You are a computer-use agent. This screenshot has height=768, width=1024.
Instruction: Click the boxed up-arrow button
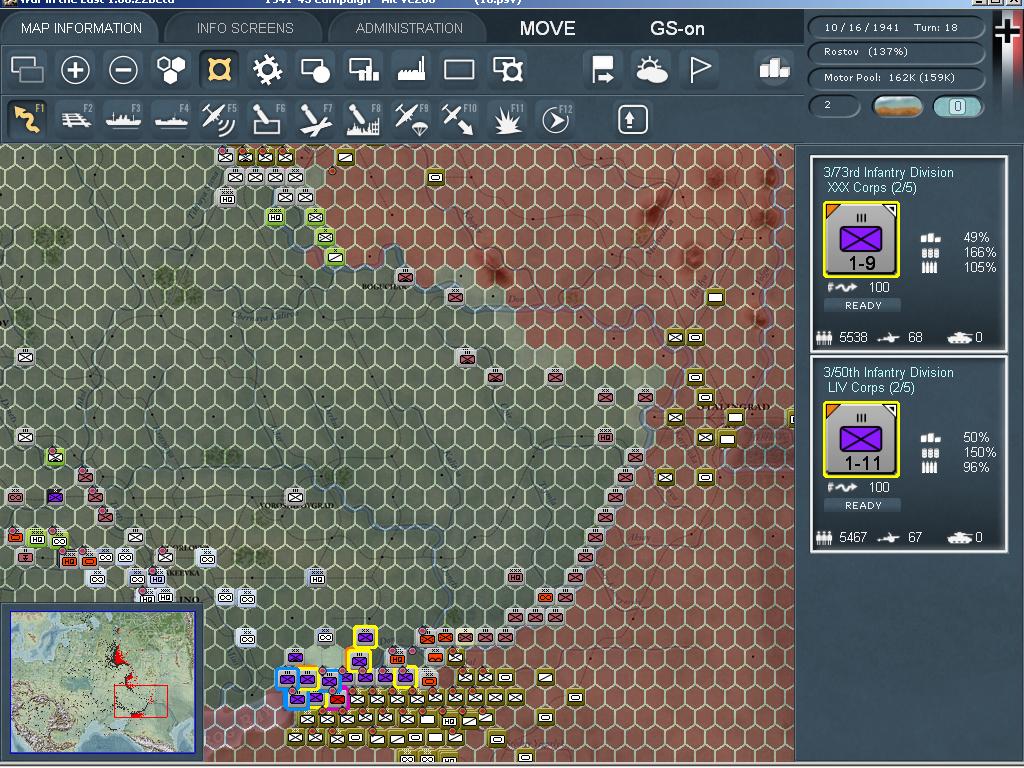click(x=632, y=119)
